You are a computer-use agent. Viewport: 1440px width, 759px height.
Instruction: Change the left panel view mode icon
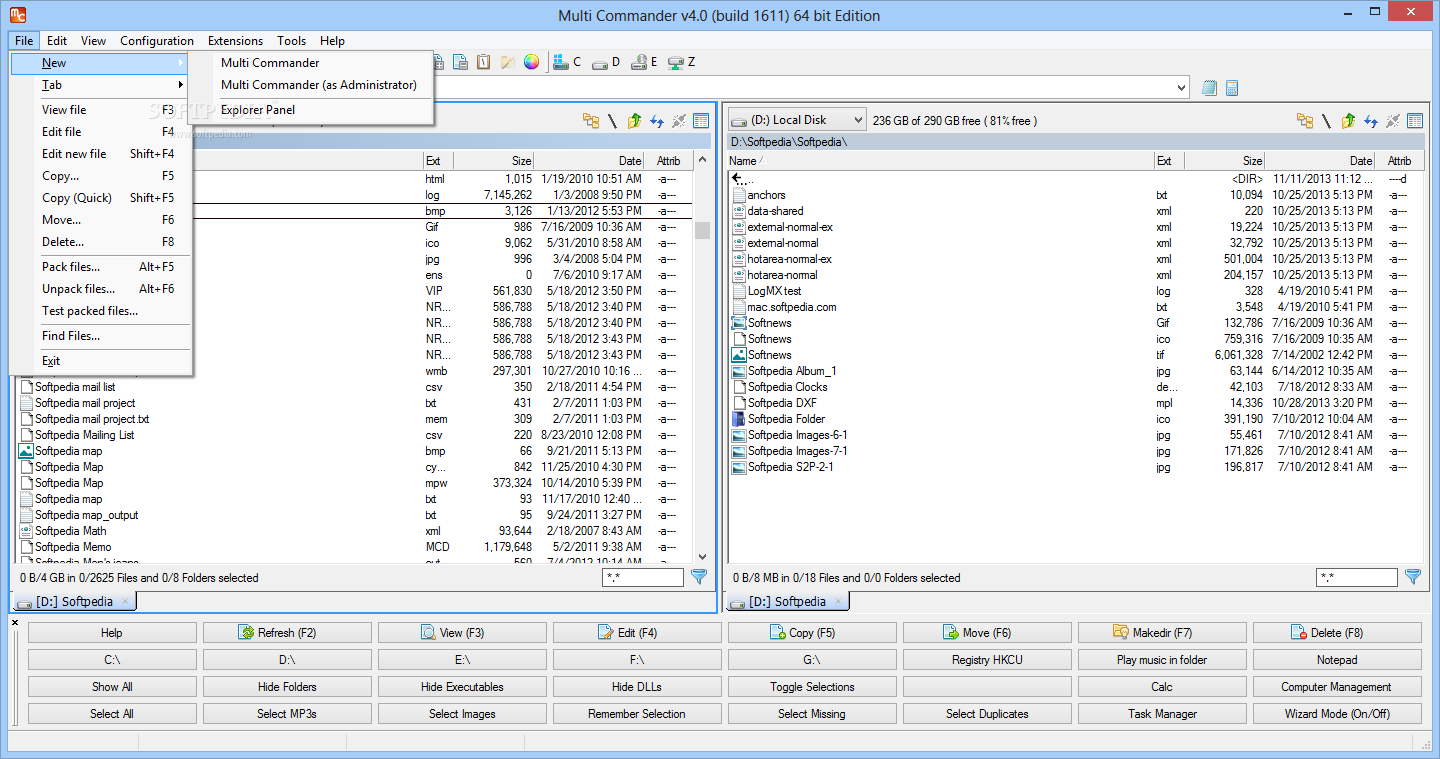[x=701, y=121]
